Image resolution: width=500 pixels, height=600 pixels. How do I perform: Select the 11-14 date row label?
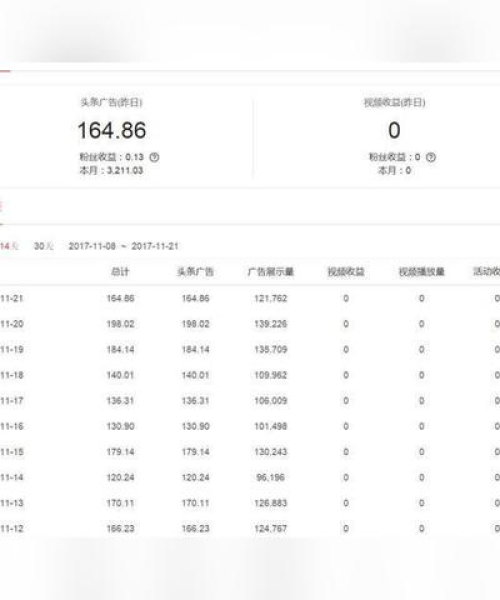pos(12,478)
